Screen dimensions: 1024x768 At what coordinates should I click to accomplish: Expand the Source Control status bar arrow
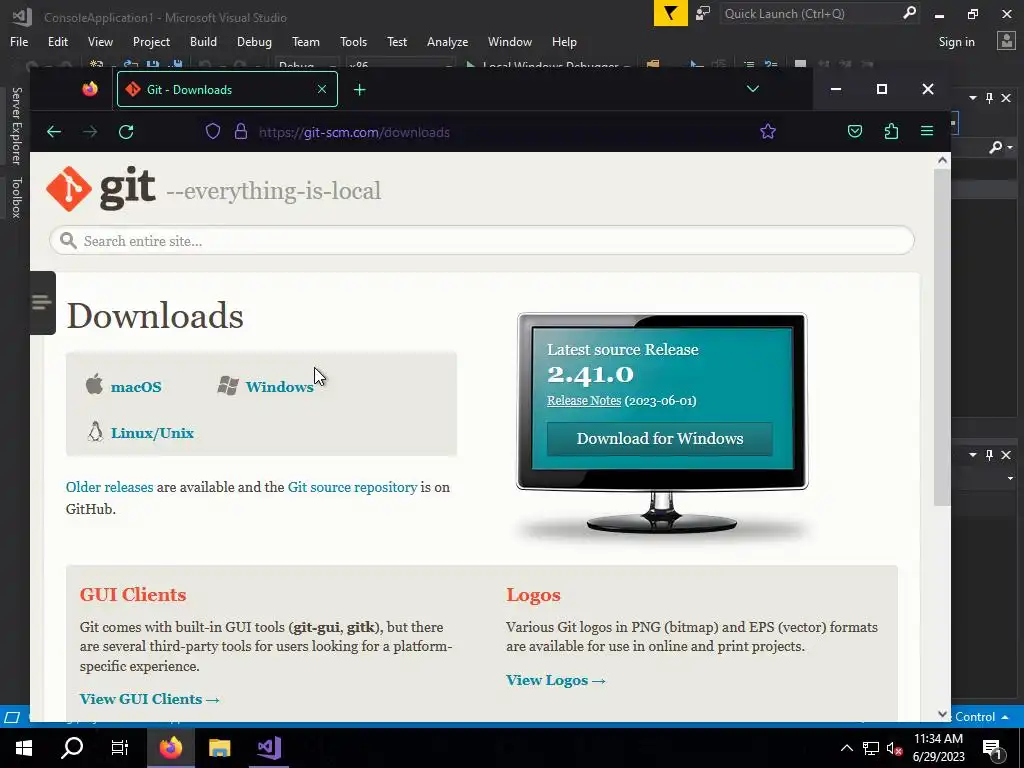[x=1005, y=716]
